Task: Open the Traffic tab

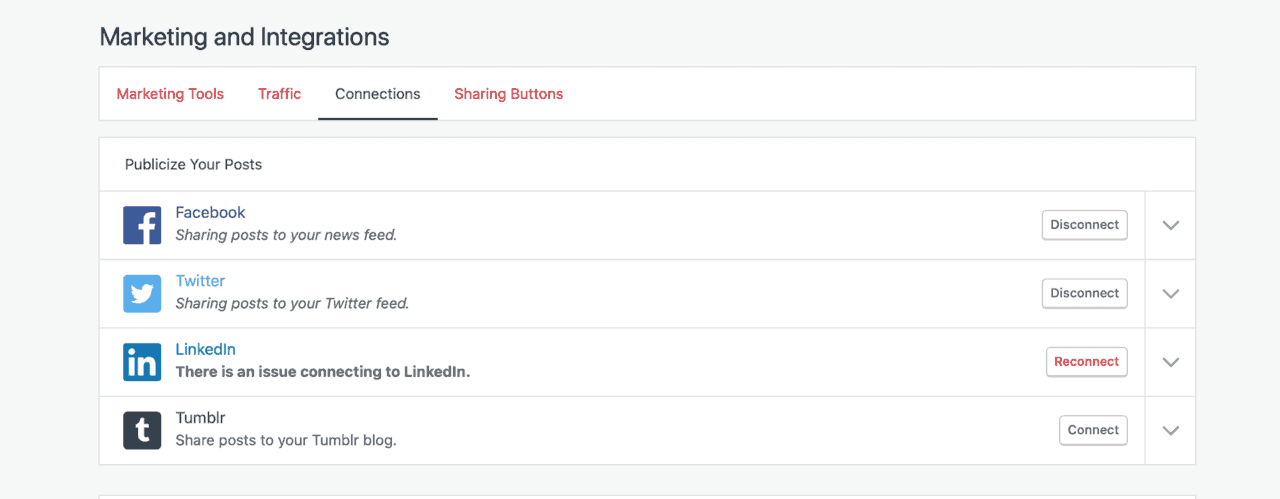Action: (x=279, y=94)
